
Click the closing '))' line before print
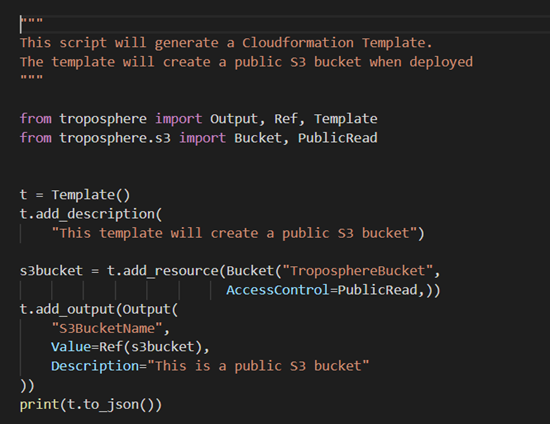pos(27,386)
